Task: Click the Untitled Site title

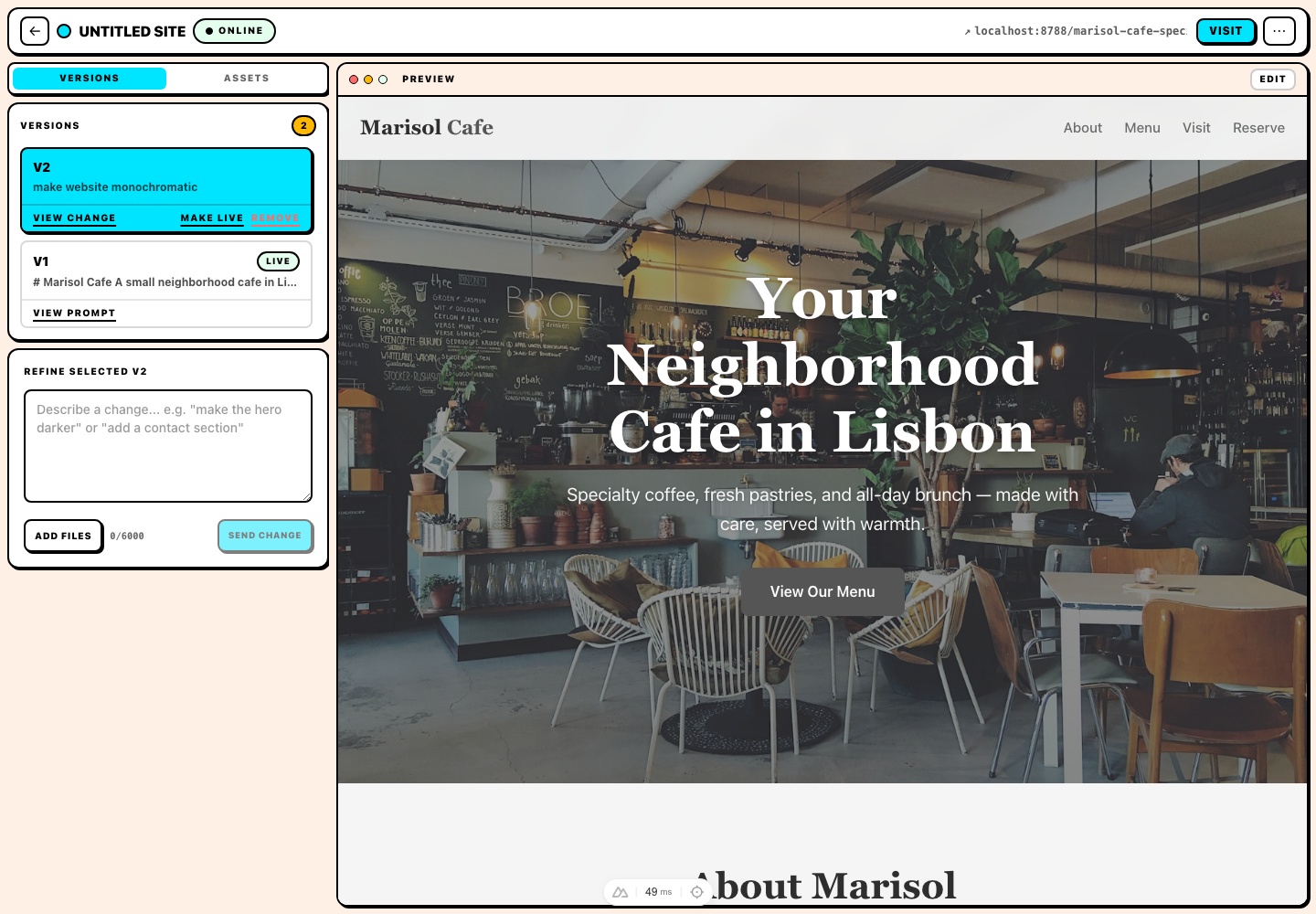Action: point(133,31)
